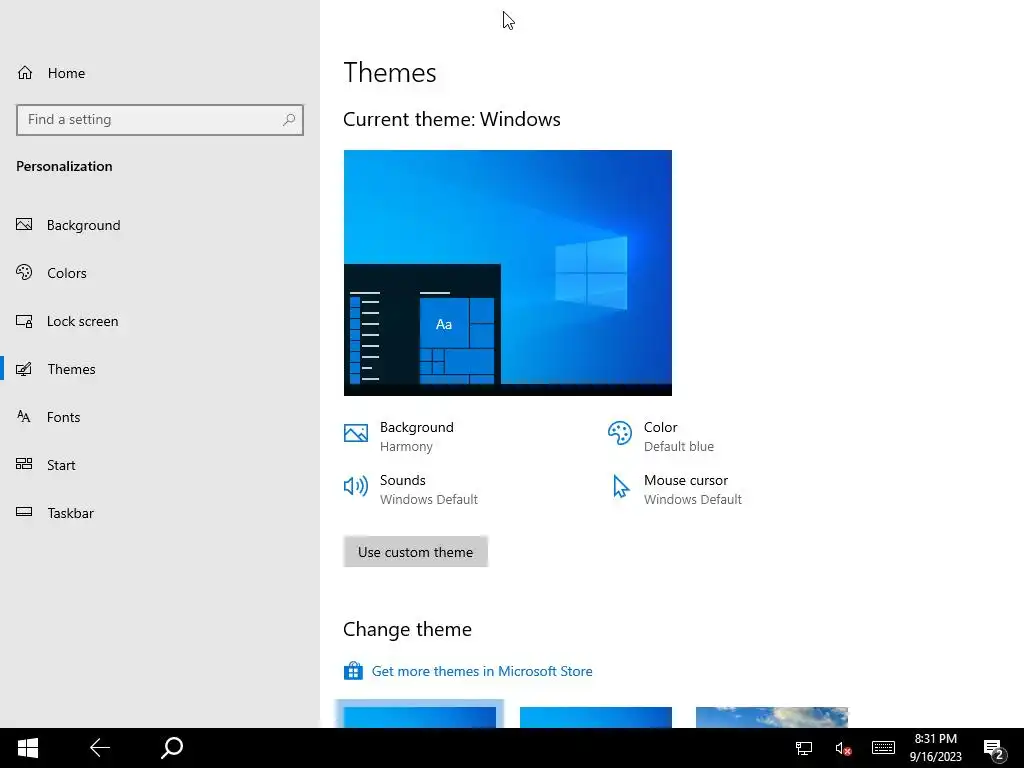Select the Themes icon in sidebar
The image size is (1024, 768).
[24, 369]
